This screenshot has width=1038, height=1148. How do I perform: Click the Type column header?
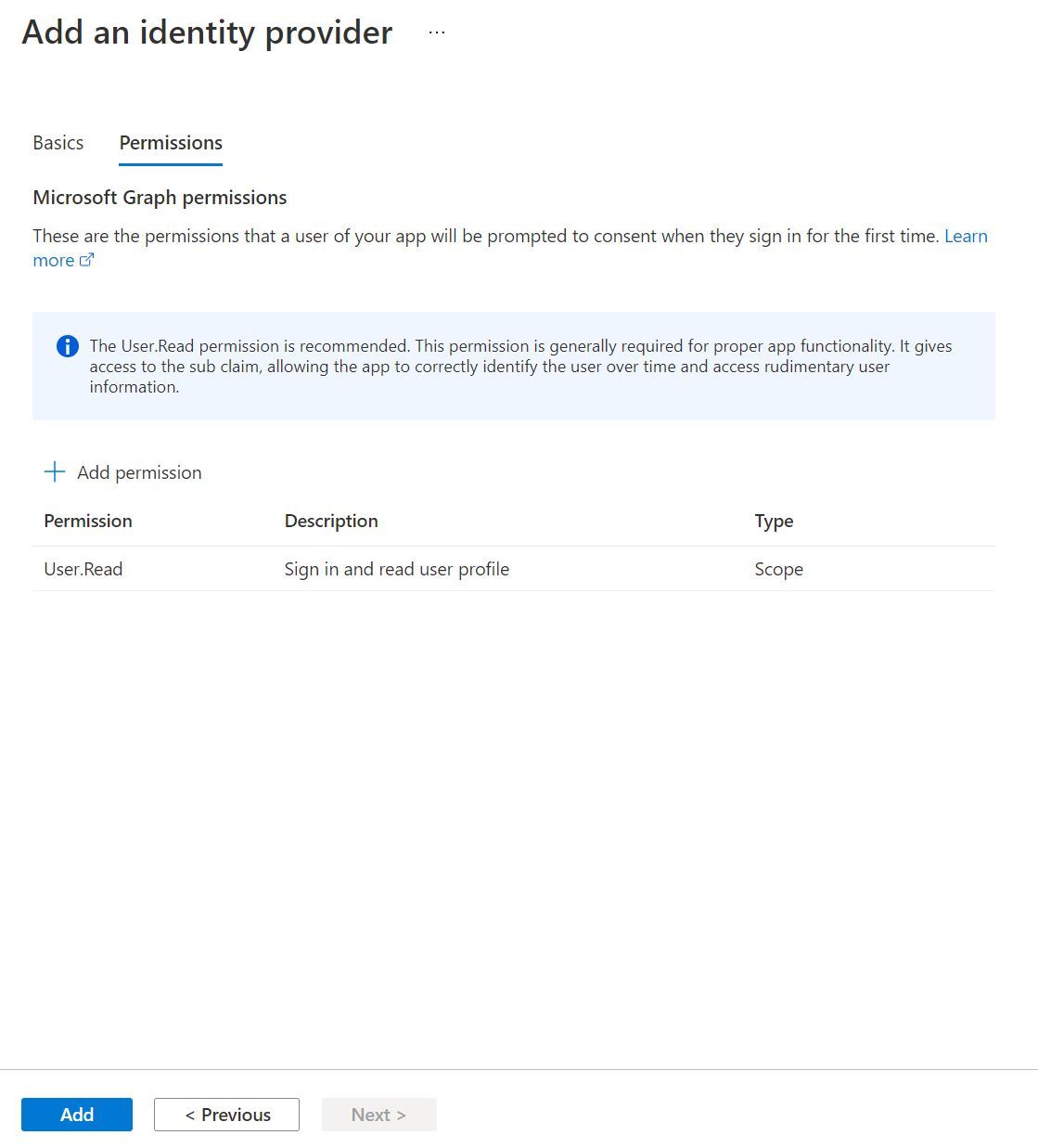click(774, 521)
